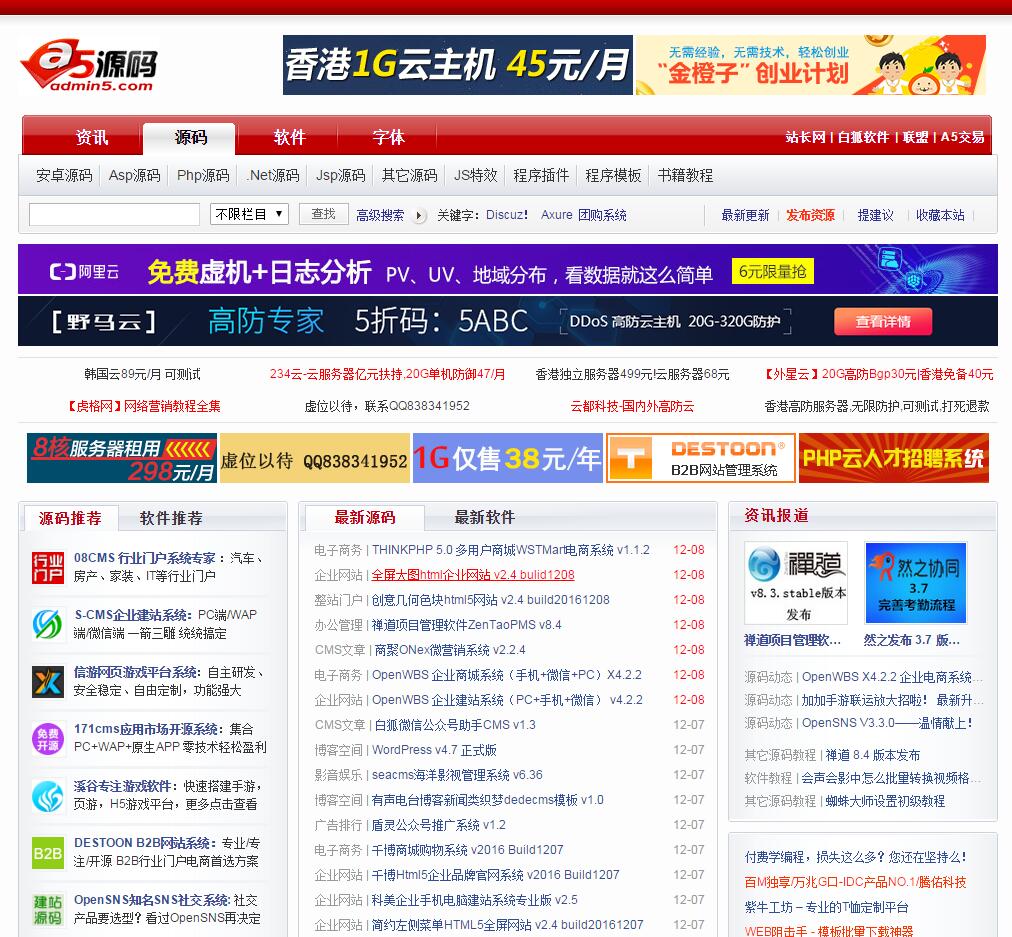
Task: Click the 信游网页游戏平台 X icon
Action: (x=48, y=682)
